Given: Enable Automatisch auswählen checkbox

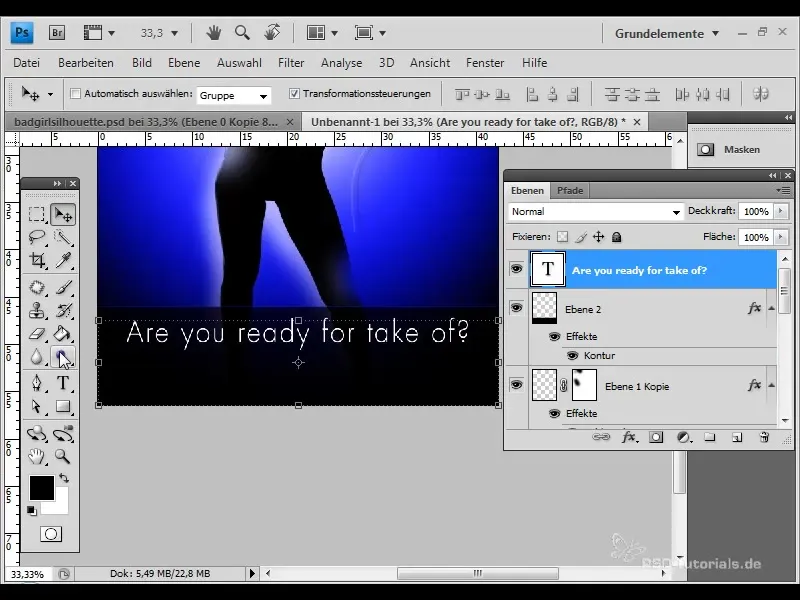Looking at the screenshot, I should [x=76, y=93].
